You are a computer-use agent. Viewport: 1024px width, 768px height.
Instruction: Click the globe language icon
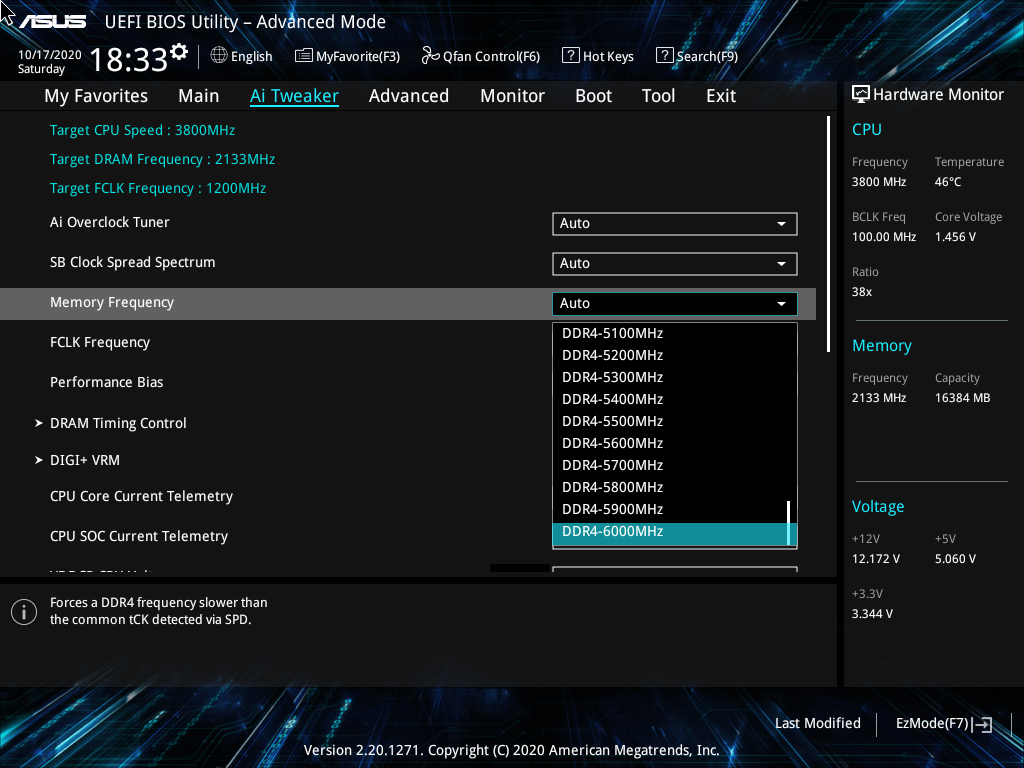(219, 56)
